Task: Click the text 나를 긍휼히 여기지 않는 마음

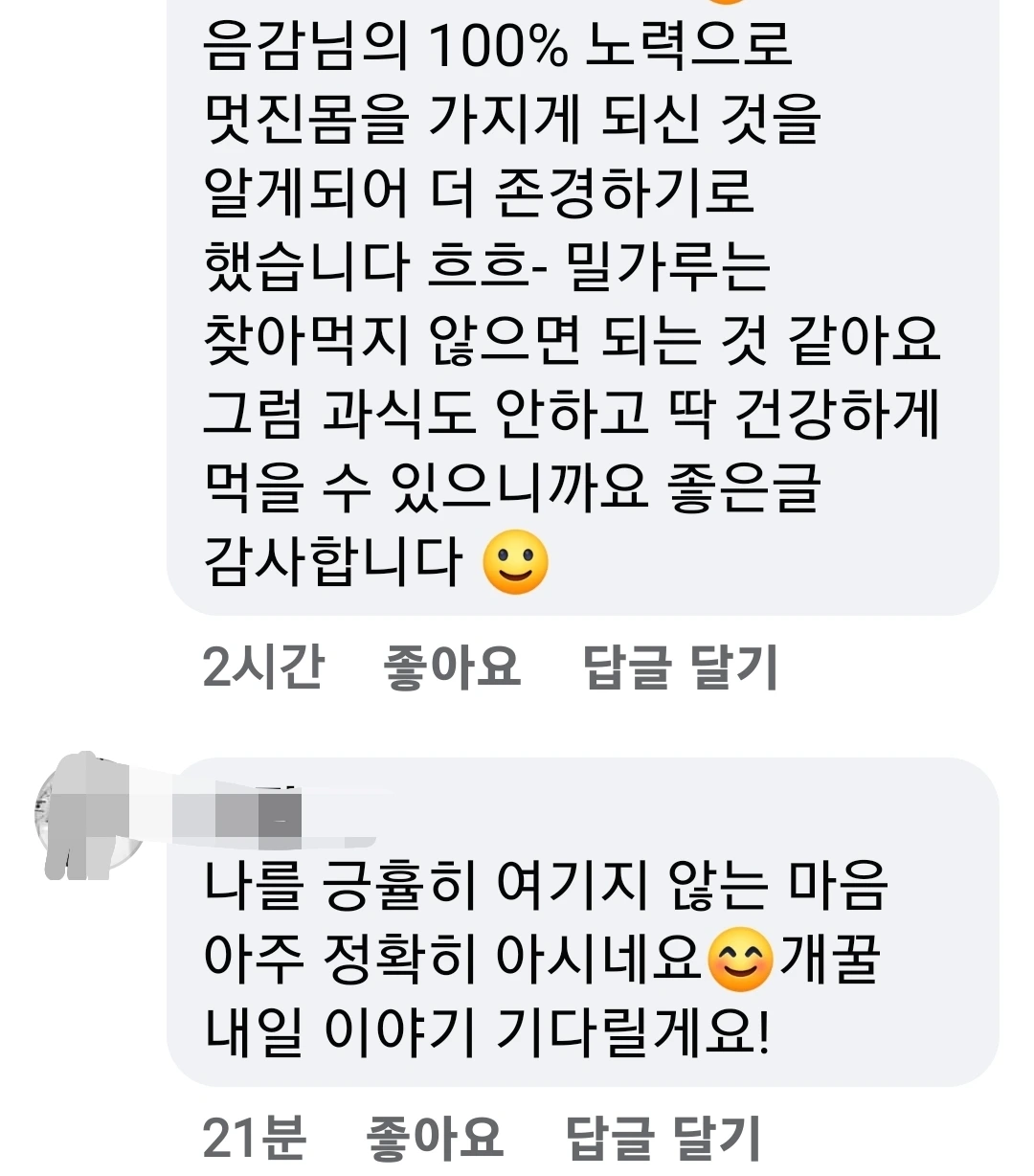Action: tap(547, 885)
